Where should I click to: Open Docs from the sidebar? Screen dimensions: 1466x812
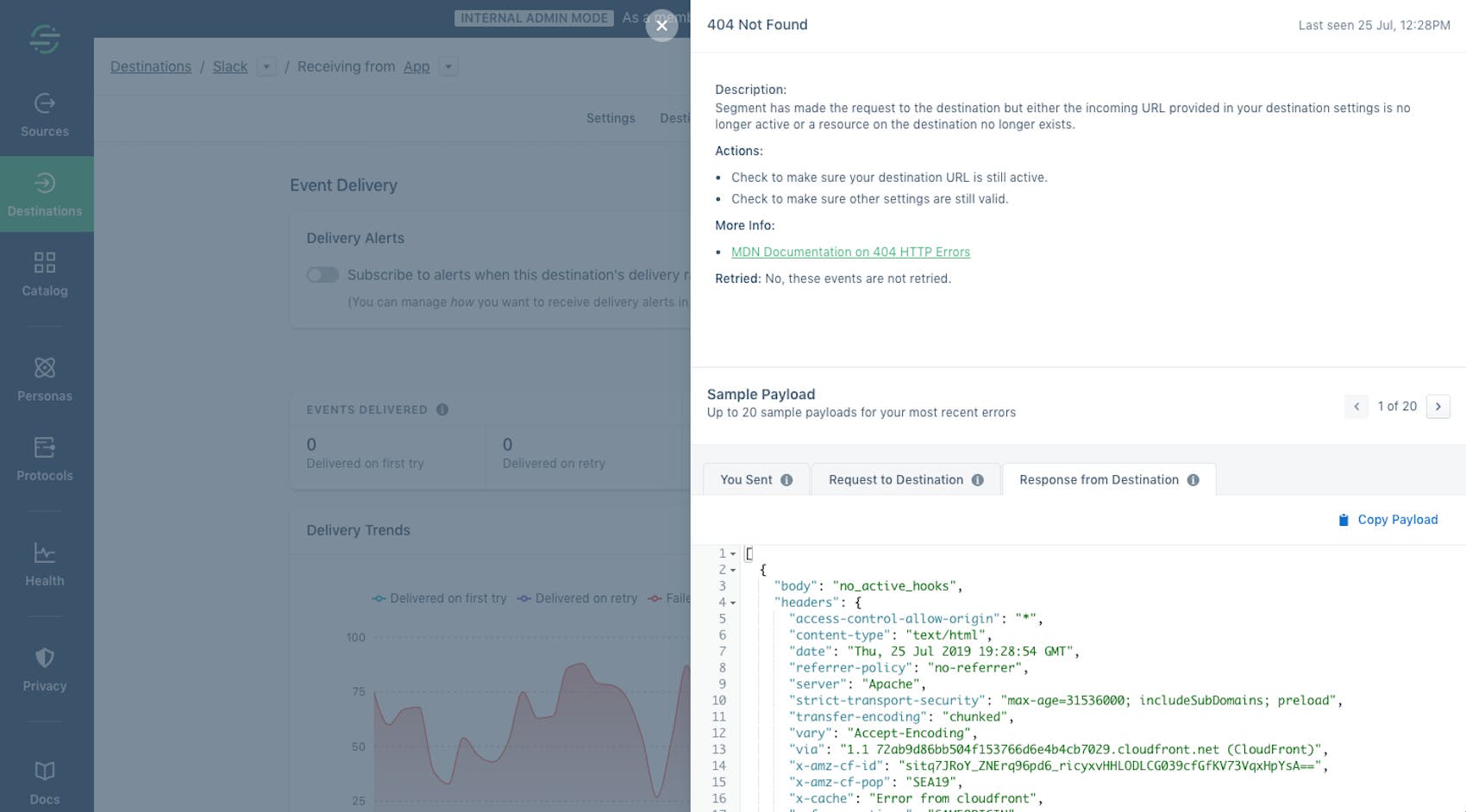tap(44, 780)
